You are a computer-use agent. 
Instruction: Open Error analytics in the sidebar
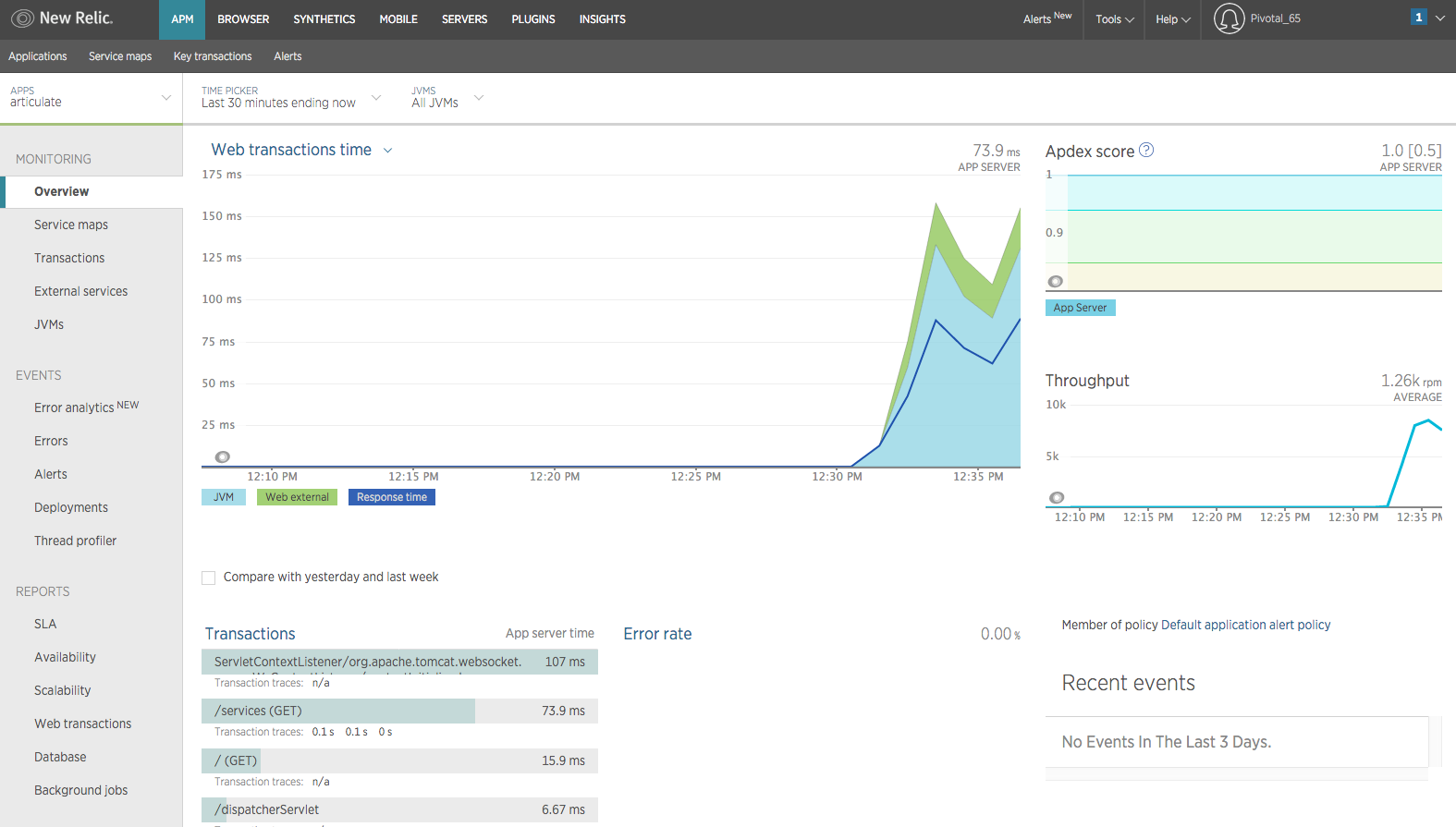(x=87, y=407)
